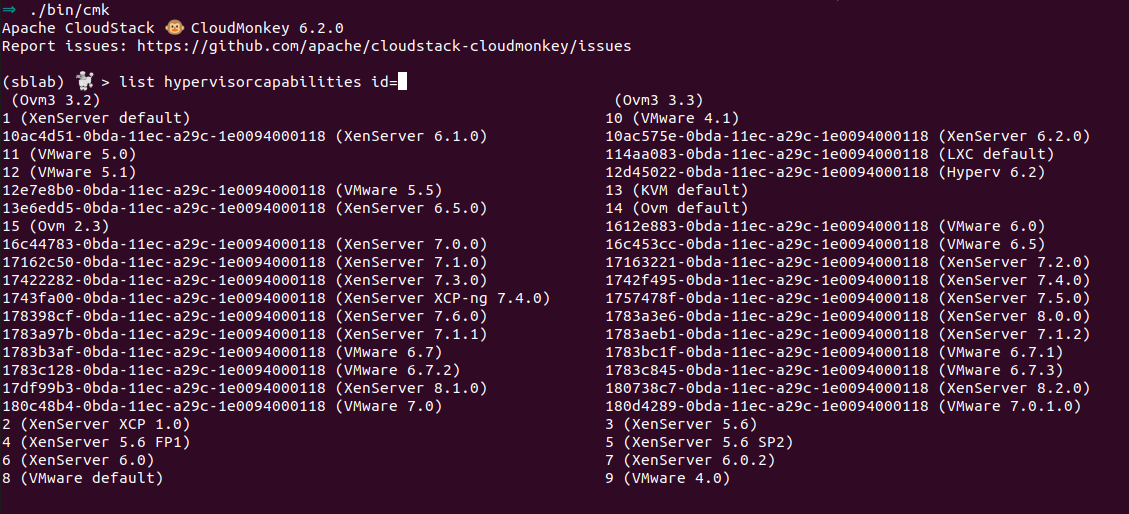The image size is (1129, 514).
Task: Select the VMware 6.7.2 entry
Action: (x=231, y=370)
